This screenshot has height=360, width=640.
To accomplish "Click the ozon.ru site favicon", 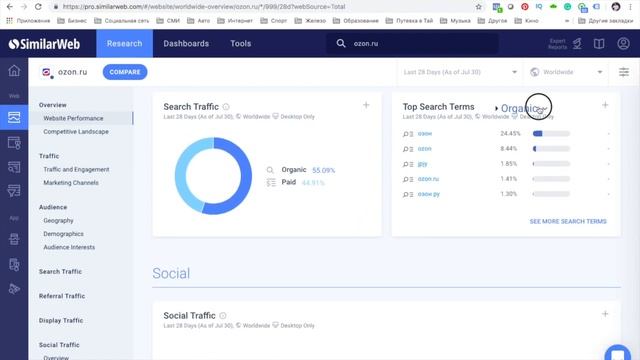I will tap(47, 72).
